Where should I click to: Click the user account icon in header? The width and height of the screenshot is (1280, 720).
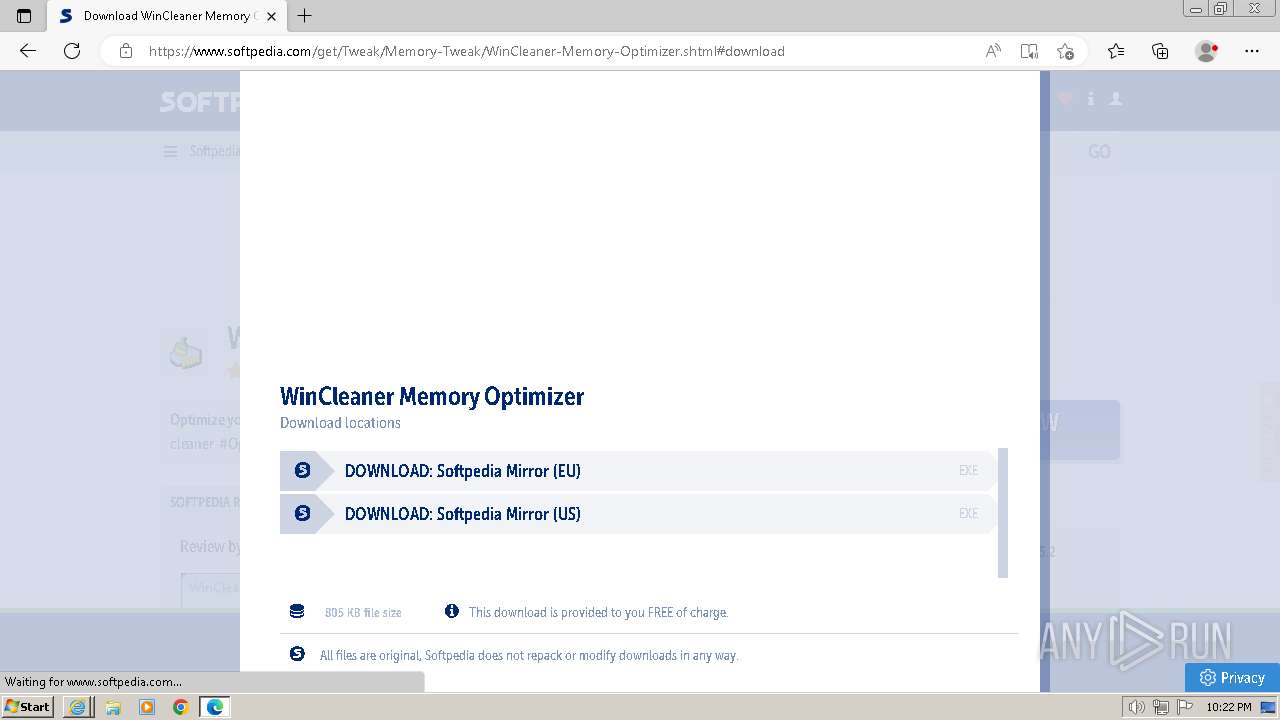(1116, 99)
